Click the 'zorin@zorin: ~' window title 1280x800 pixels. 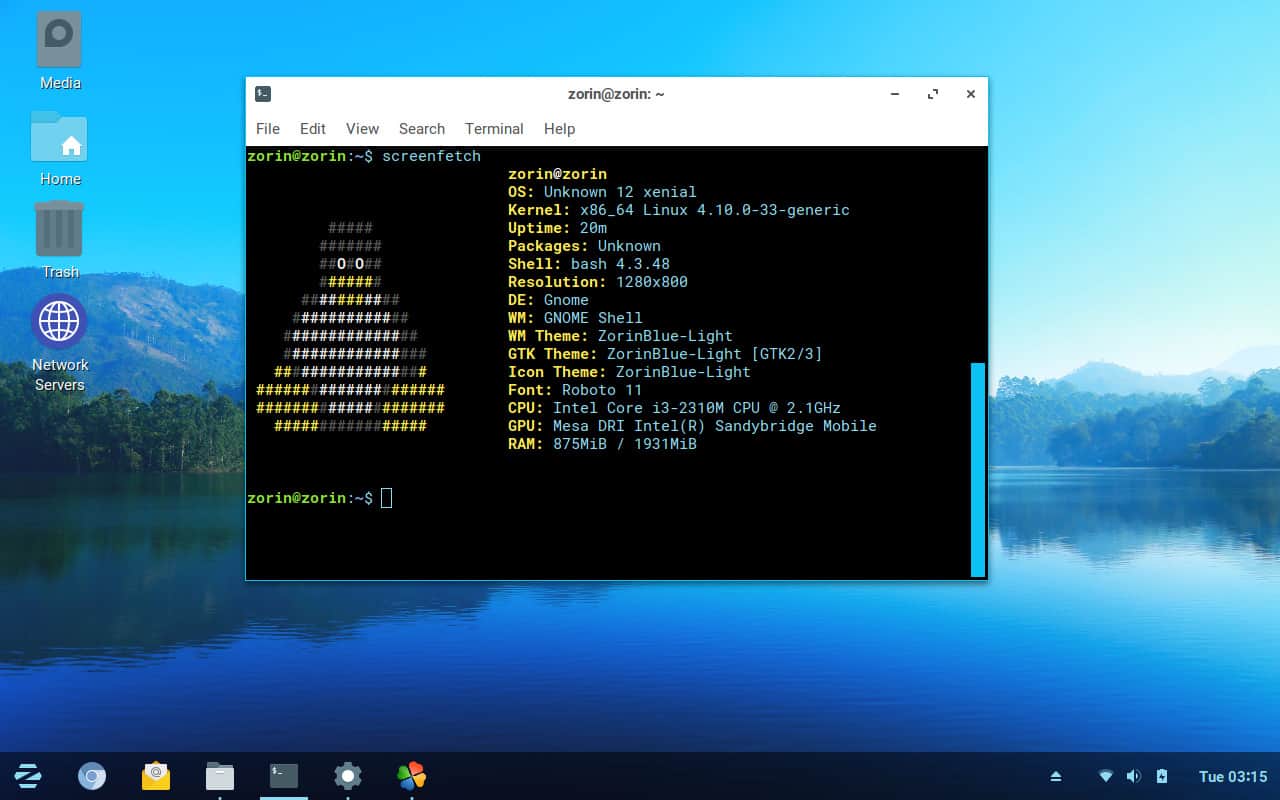[x=615, y=94]
